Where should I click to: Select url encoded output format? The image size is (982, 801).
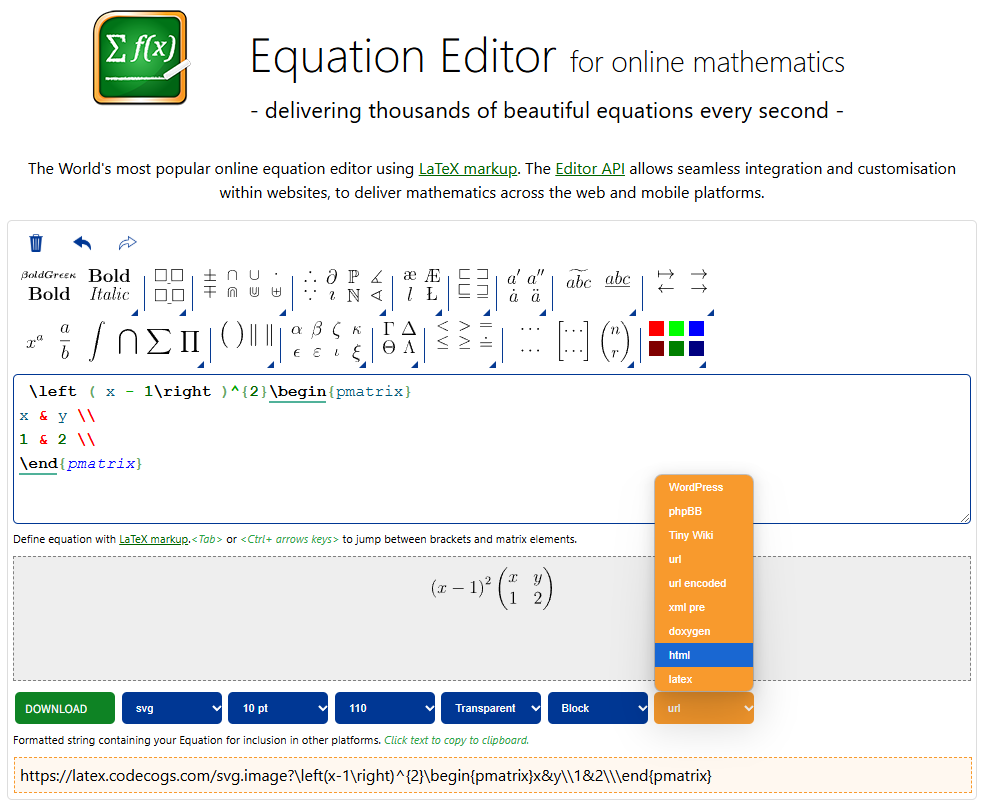[x=704, y=583]
